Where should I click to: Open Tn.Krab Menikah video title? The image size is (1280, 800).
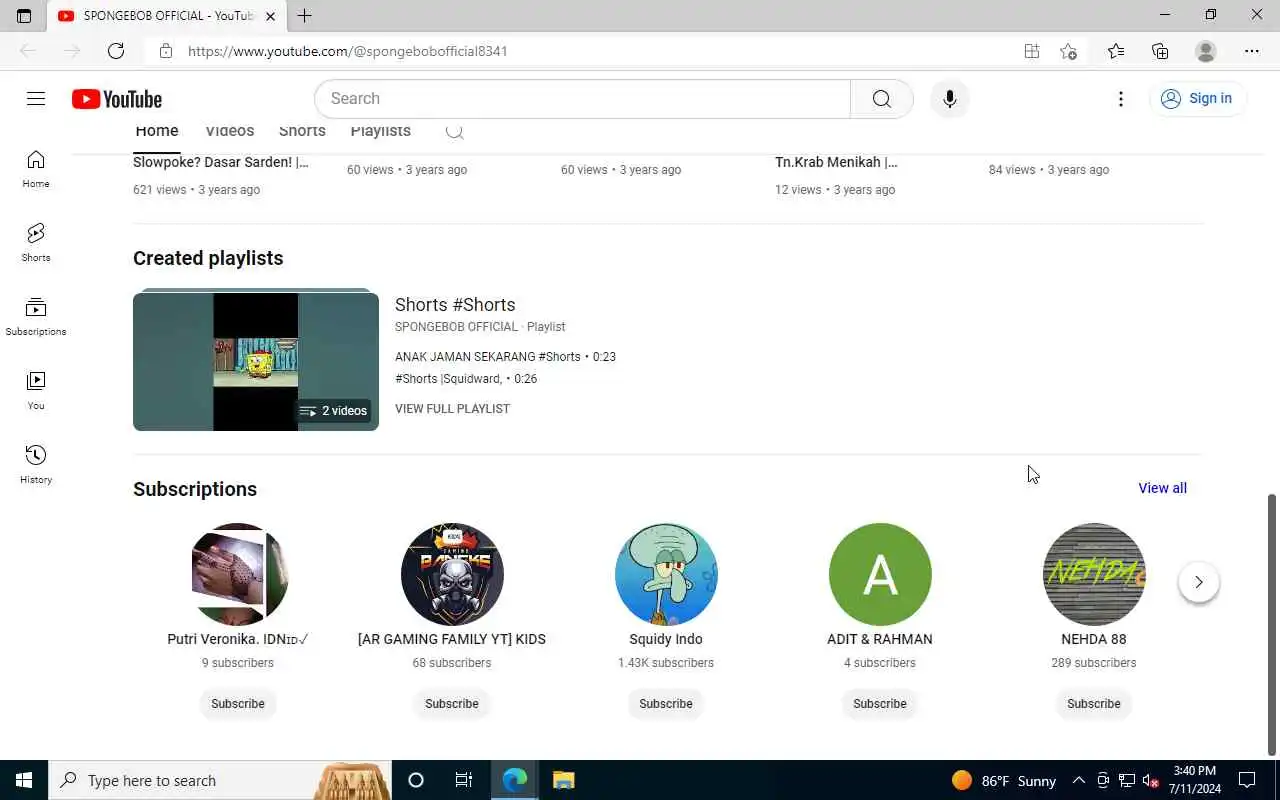pos(836,162)
